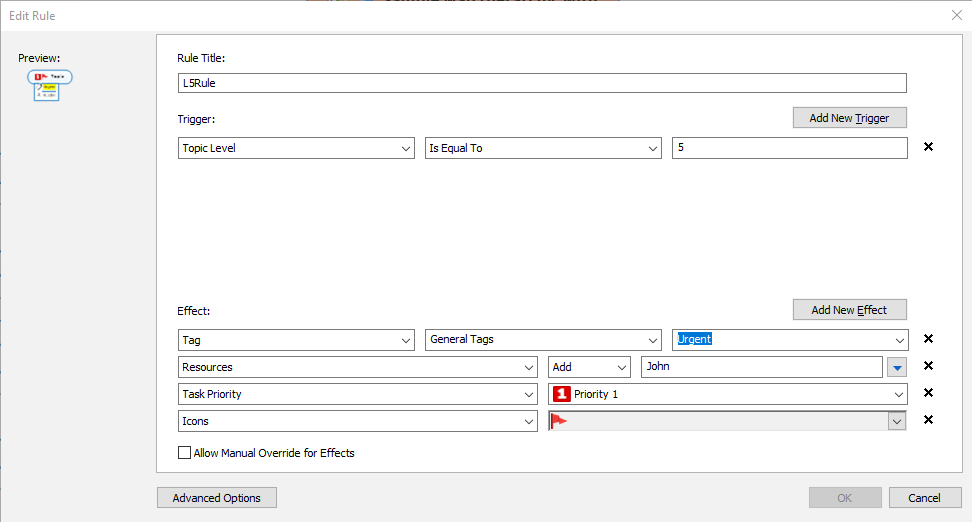Delete the Task Priority effect row
972x522 pixels.
click(x=928, y=393)
